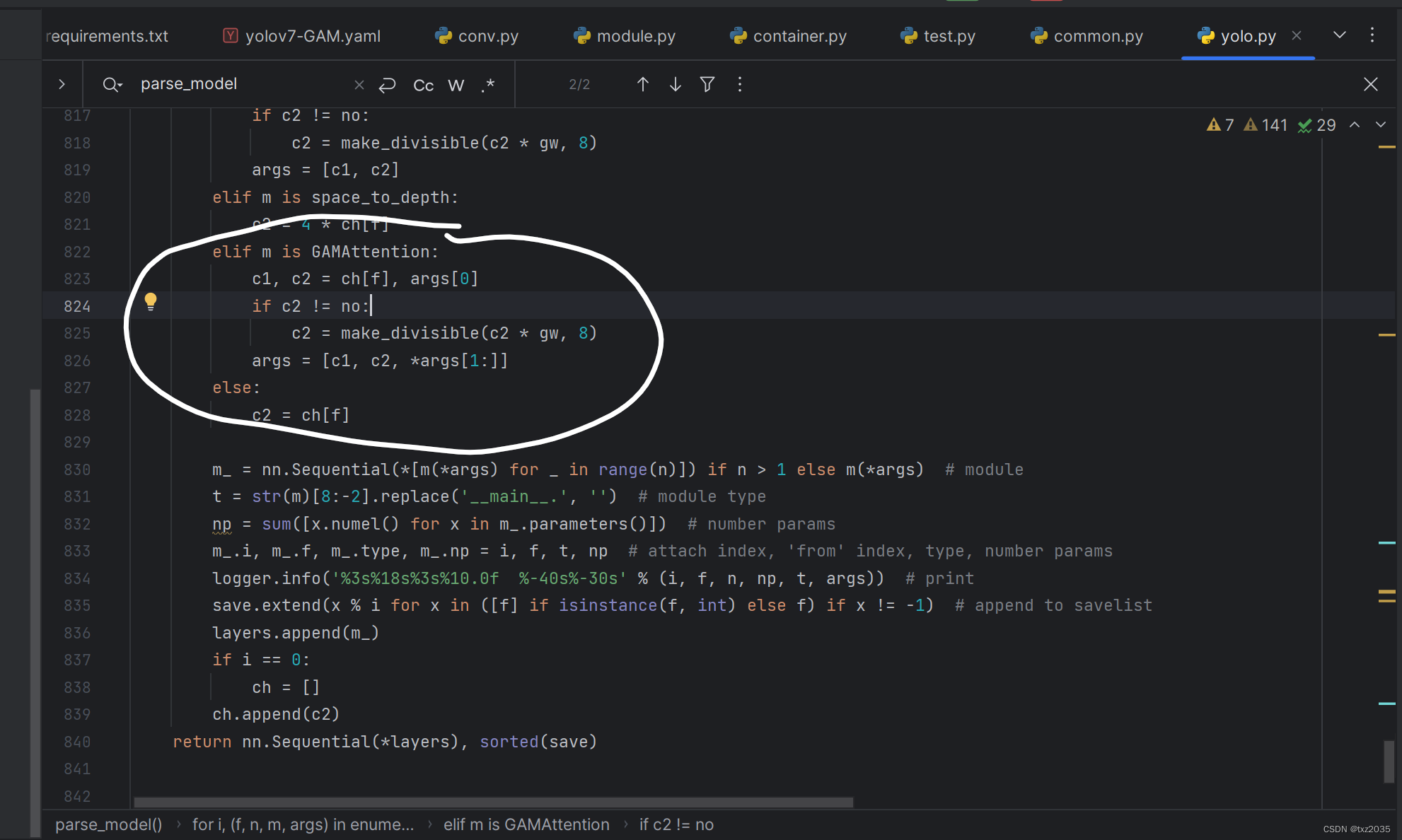The image size is (1402, 840).
Task: Toggle regex search option
Action: tap(488, 86)
